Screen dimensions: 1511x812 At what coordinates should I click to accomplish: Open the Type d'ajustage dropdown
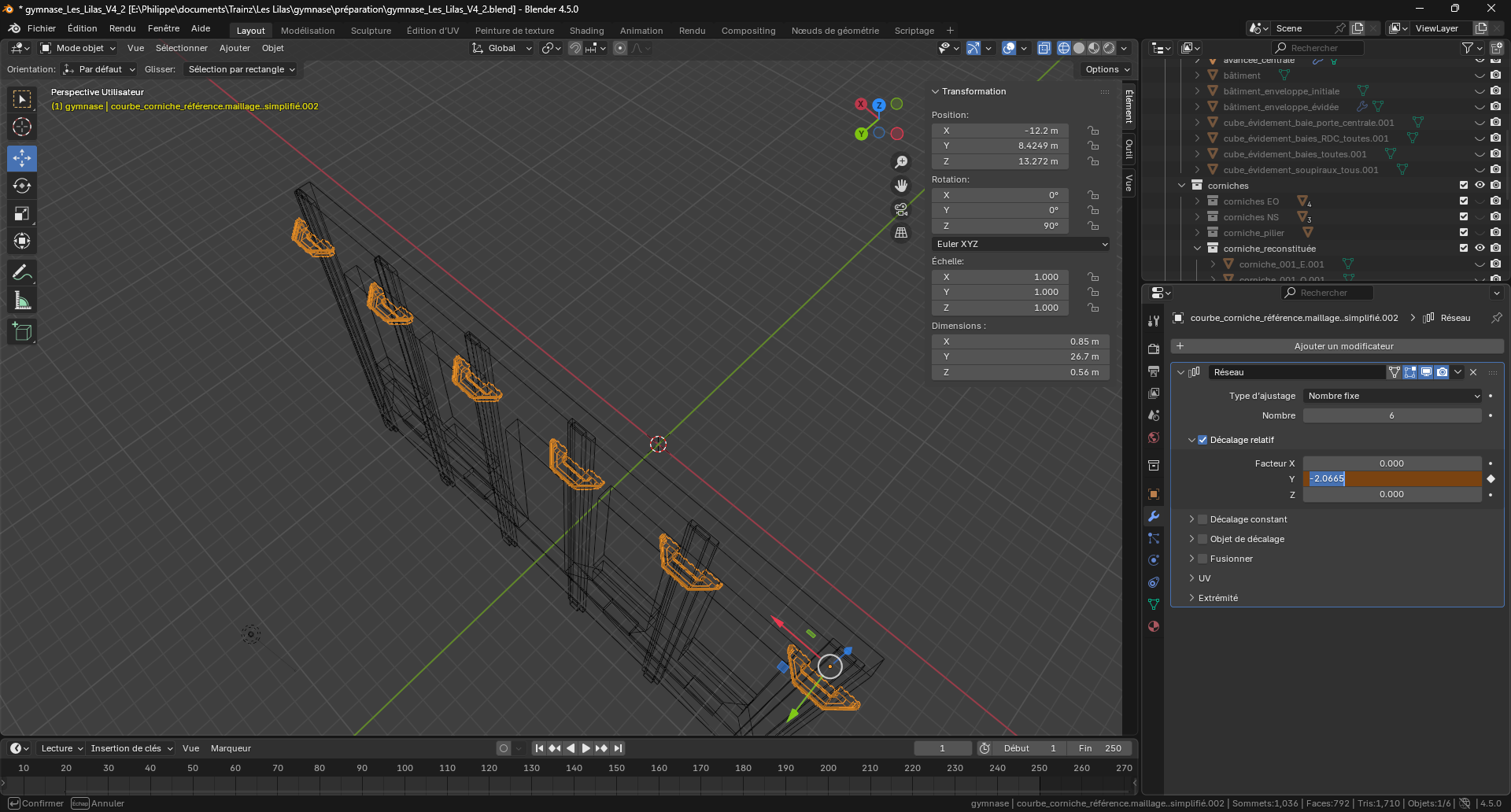click(x=1392, y=396)
